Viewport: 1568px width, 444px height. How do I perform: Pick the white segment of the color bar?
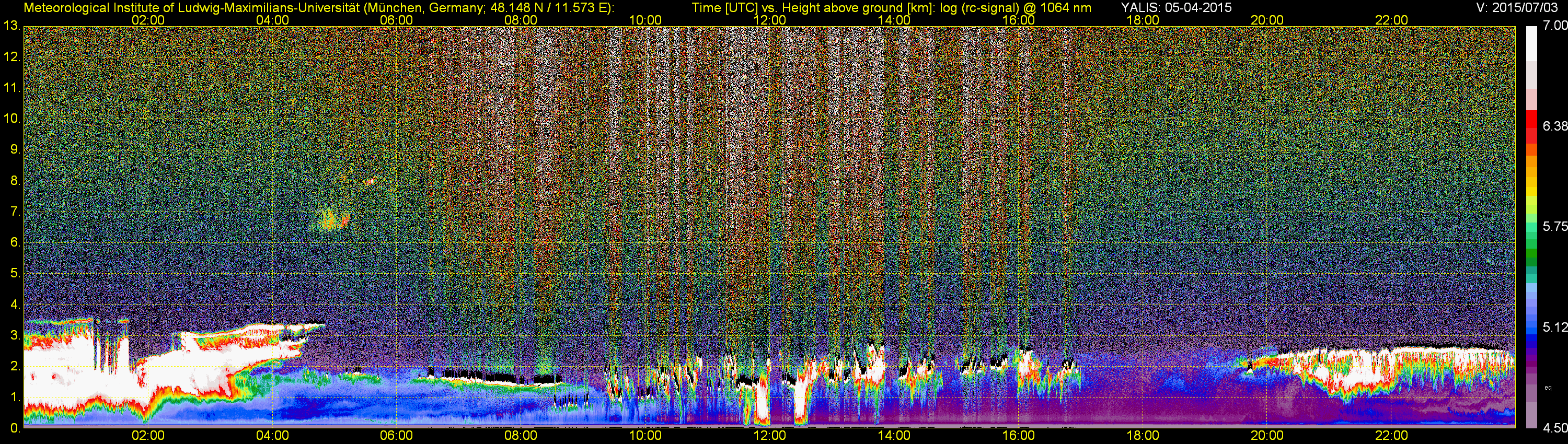point(1531,43)
